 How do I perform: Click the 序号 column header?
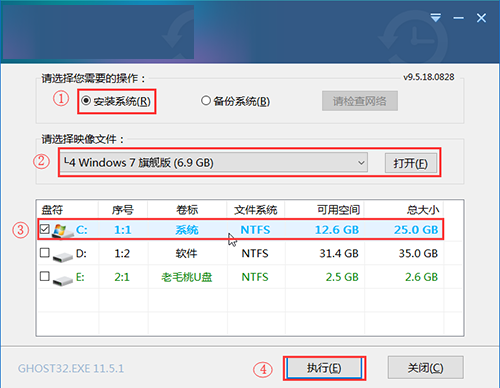coord(123,210)
